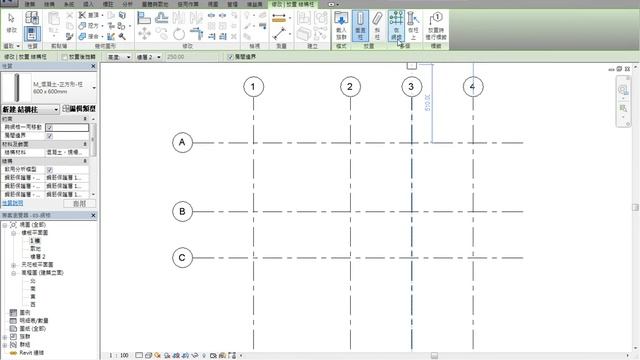Click the drawing area horizontal scrollbar thumb
Screen dimensions: 640x360
[434, 356]
